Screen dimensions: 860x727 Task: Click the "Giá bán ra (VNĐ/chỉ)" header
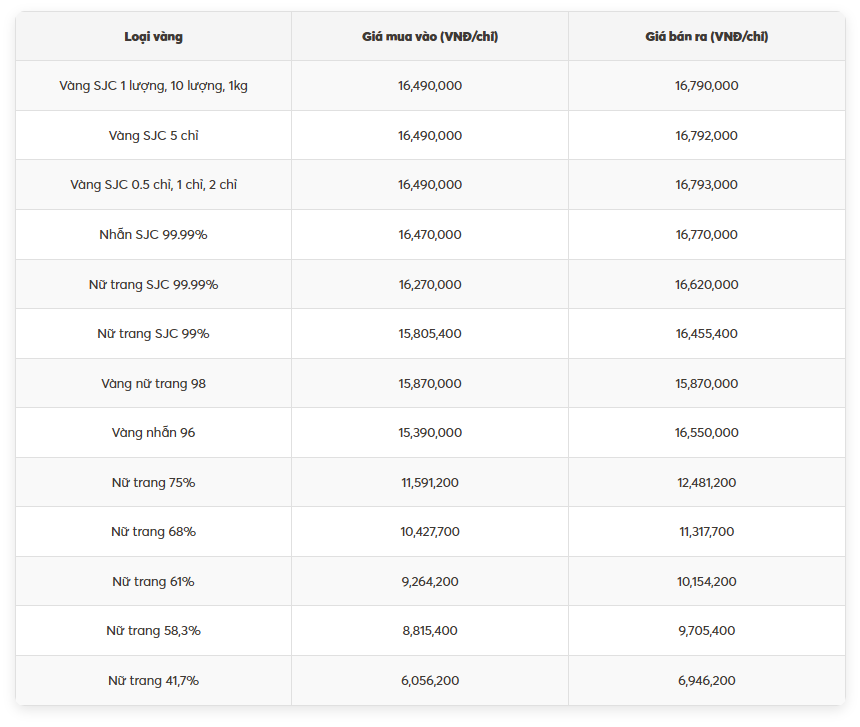tap(706, 37)
